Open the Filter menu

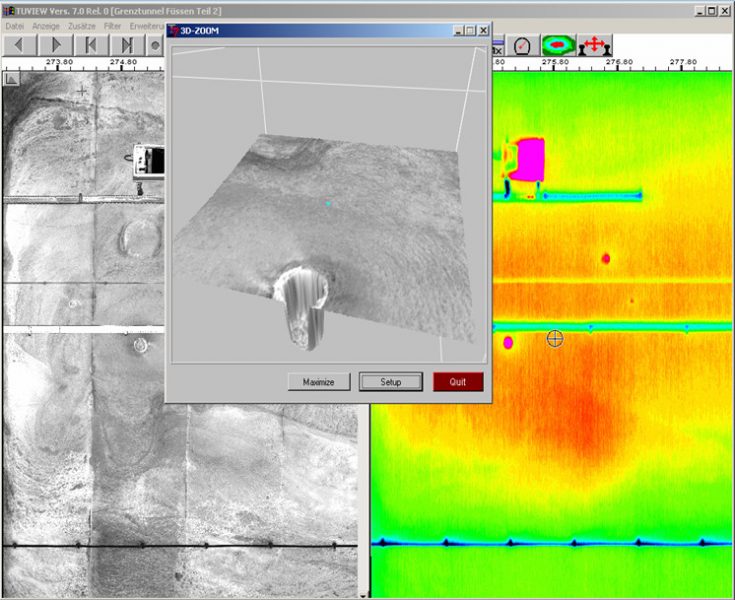tap(114, 24)
